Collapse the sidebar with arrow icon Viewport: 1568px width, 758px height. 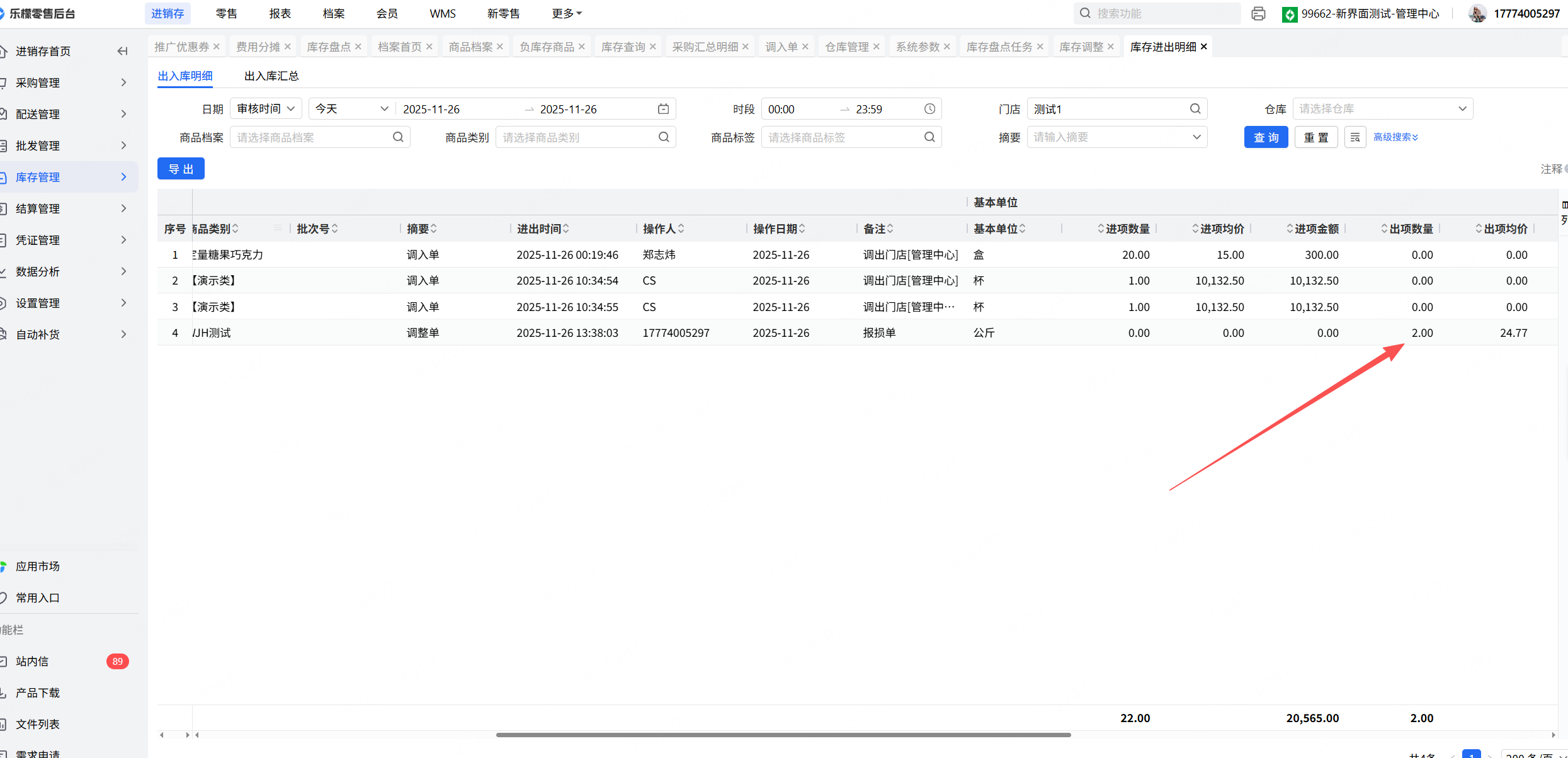click(123, 51)
